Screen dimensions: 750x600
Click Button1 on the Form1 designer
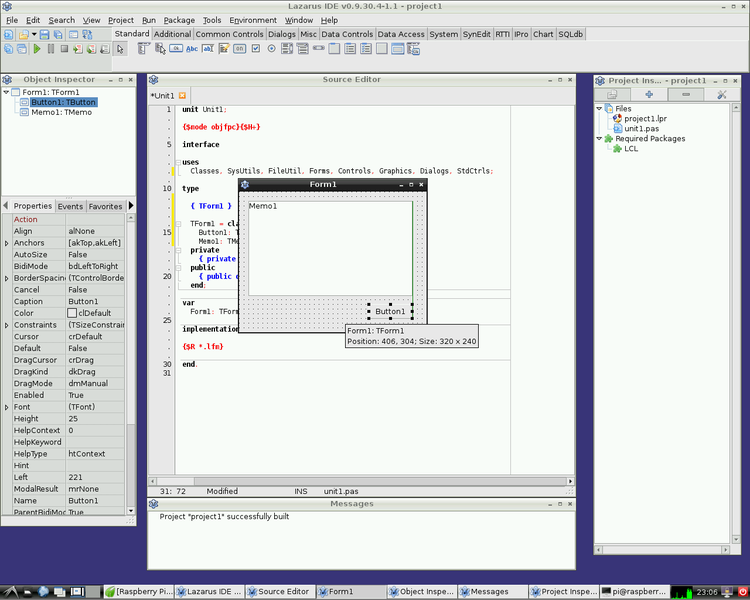pyautogui.click(x=390, y=311)
